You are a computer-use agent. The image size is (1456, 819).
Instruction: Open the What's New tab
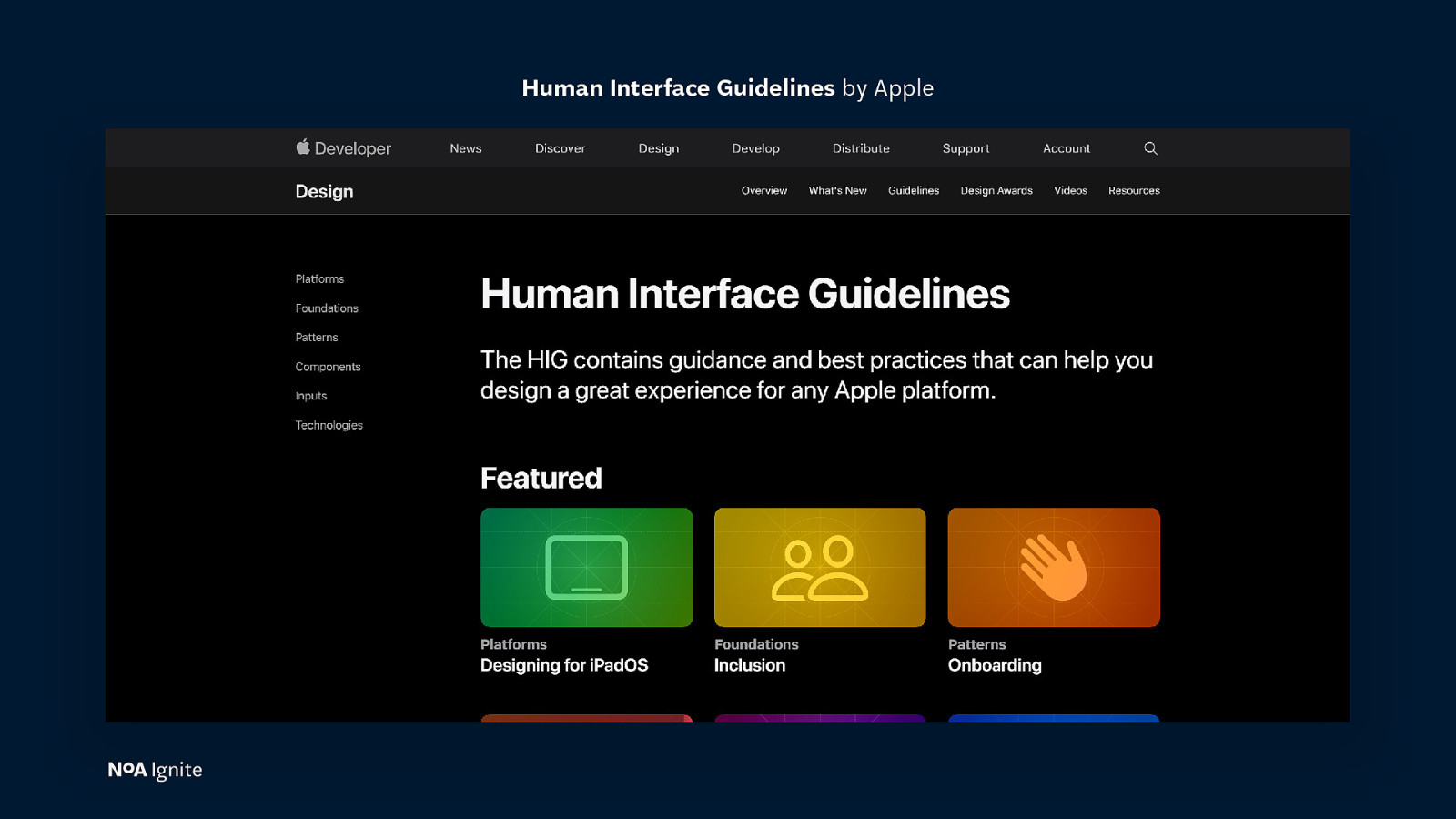click(x=837, y=190)
